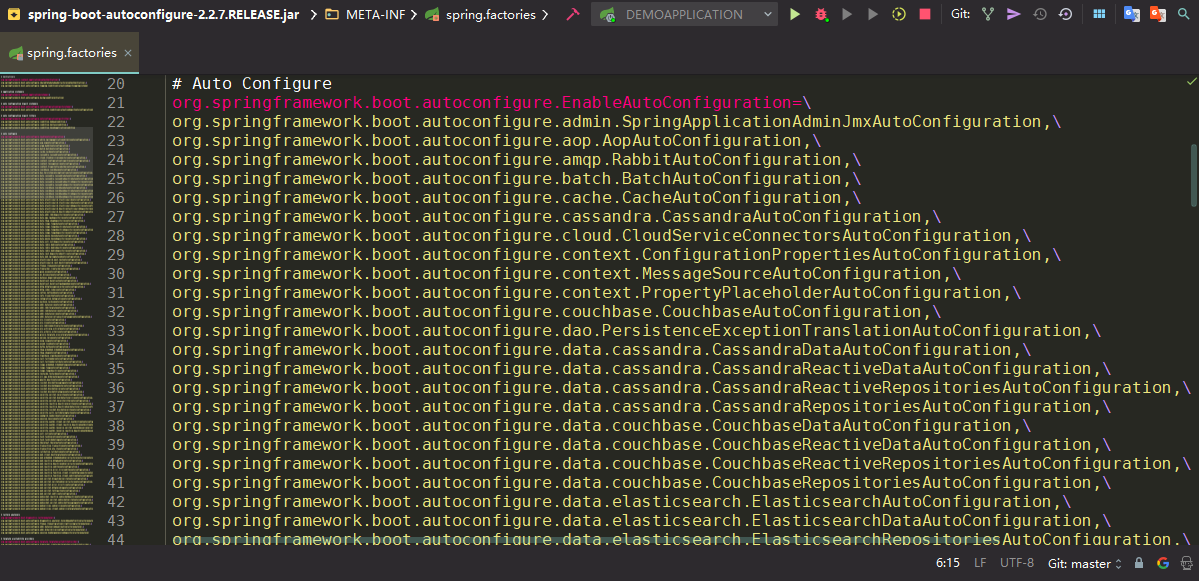Run DEMOAPPLICATION with green play icon
This screenshot has height=581, width=1199.
point(795,15)
